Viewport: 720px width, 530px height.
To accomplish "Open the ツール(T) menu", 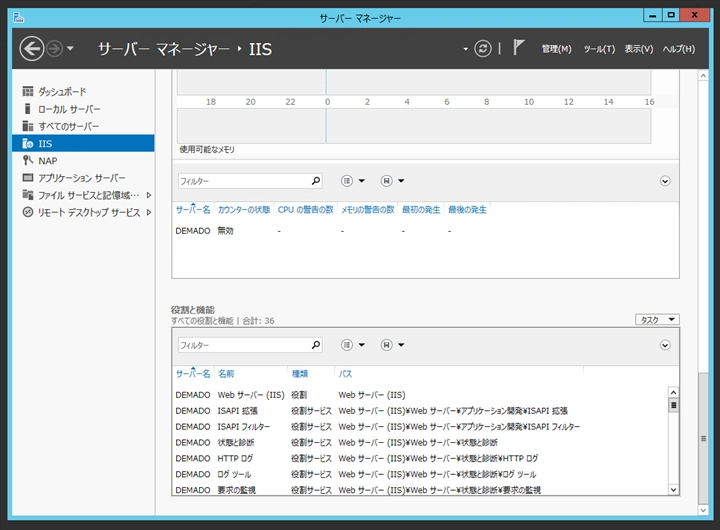I will pos(599,49).
